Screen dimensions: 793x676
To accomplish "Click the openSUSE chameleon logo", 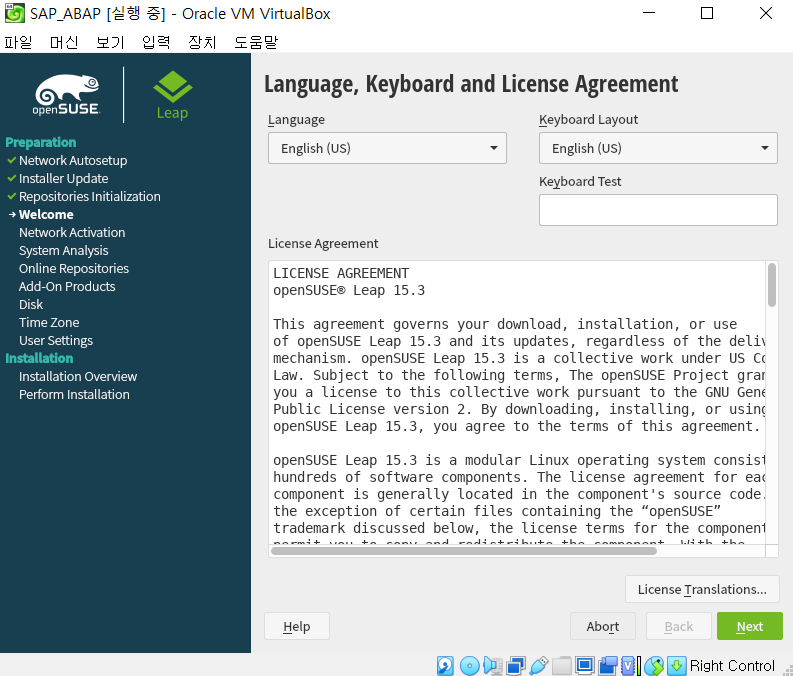I will tap(66, 94).
